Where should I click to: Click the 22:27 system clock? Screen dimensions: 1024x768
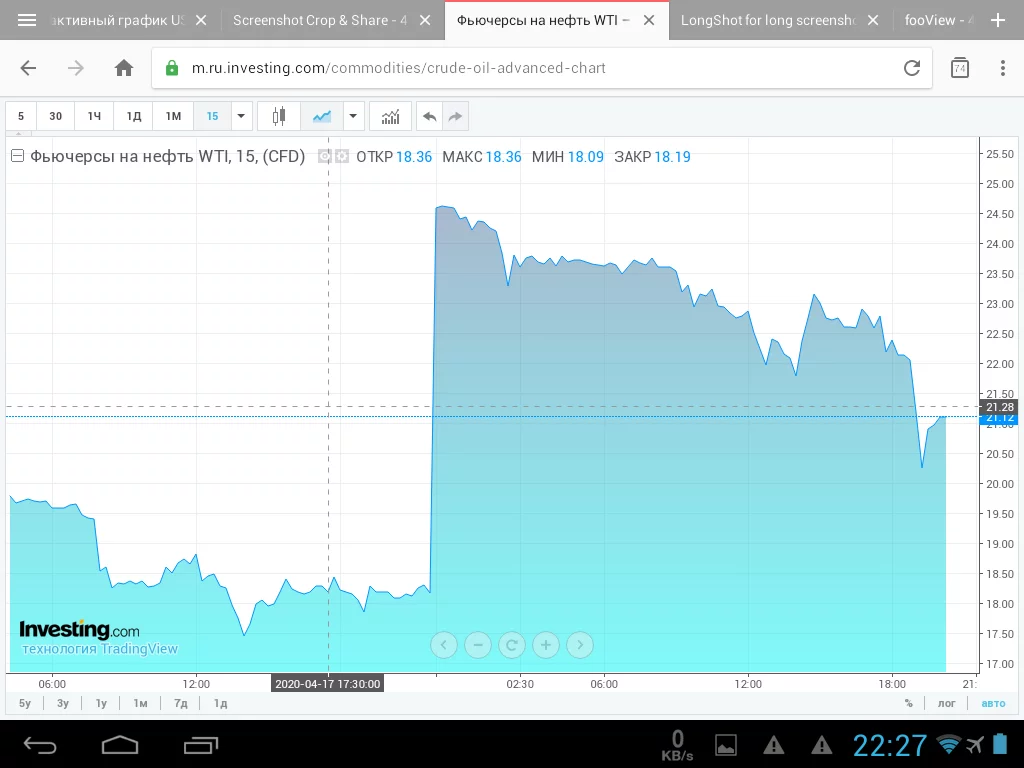coord(889,745)
